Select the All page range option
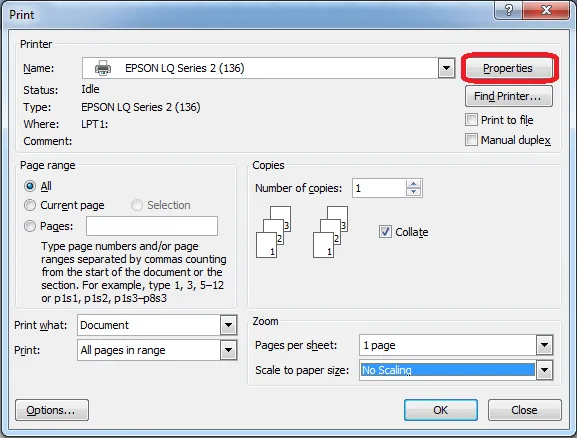This screenshot has height=438, width=577. pyautogui.click(x=30, y=186)
